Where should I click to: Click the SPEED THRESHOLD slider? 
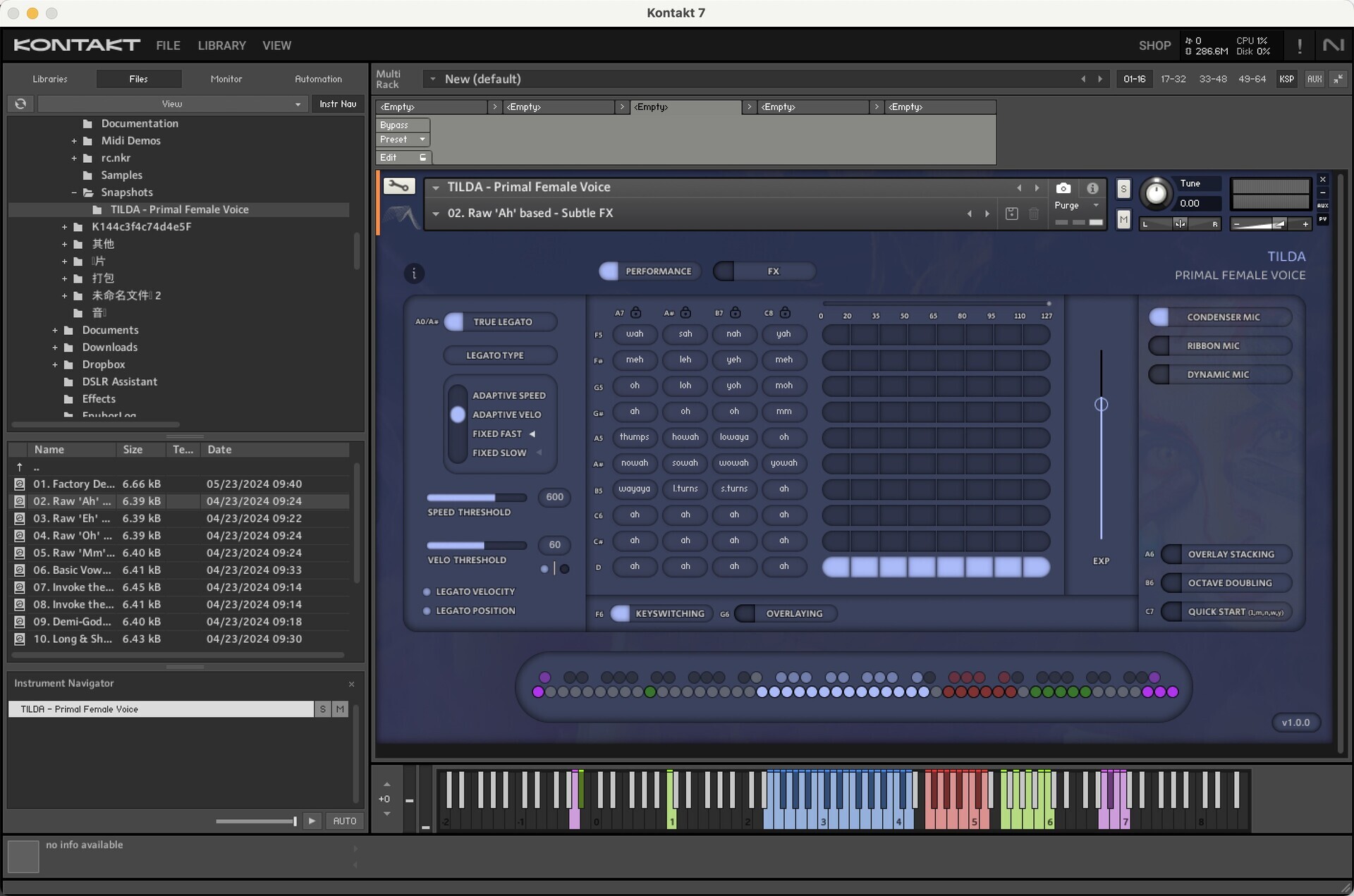(477, 498)
